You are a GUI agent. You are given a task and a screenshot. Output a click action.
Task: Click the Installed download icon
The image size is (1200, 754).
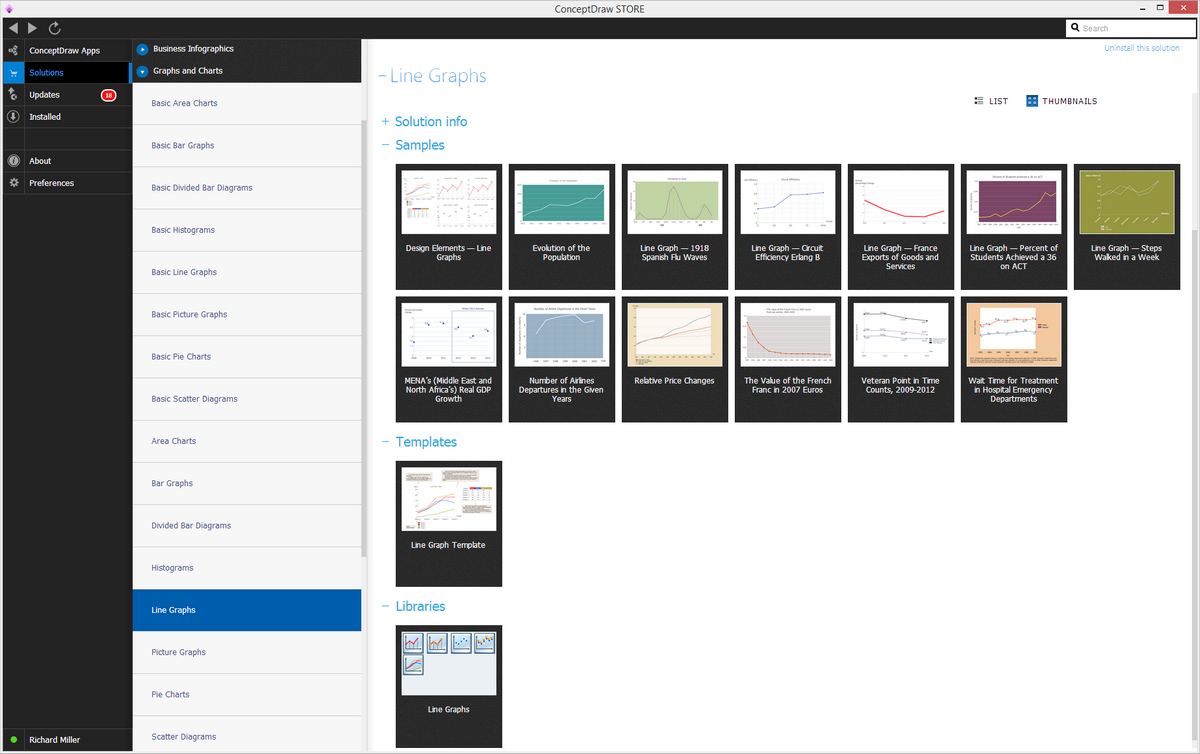12,116
